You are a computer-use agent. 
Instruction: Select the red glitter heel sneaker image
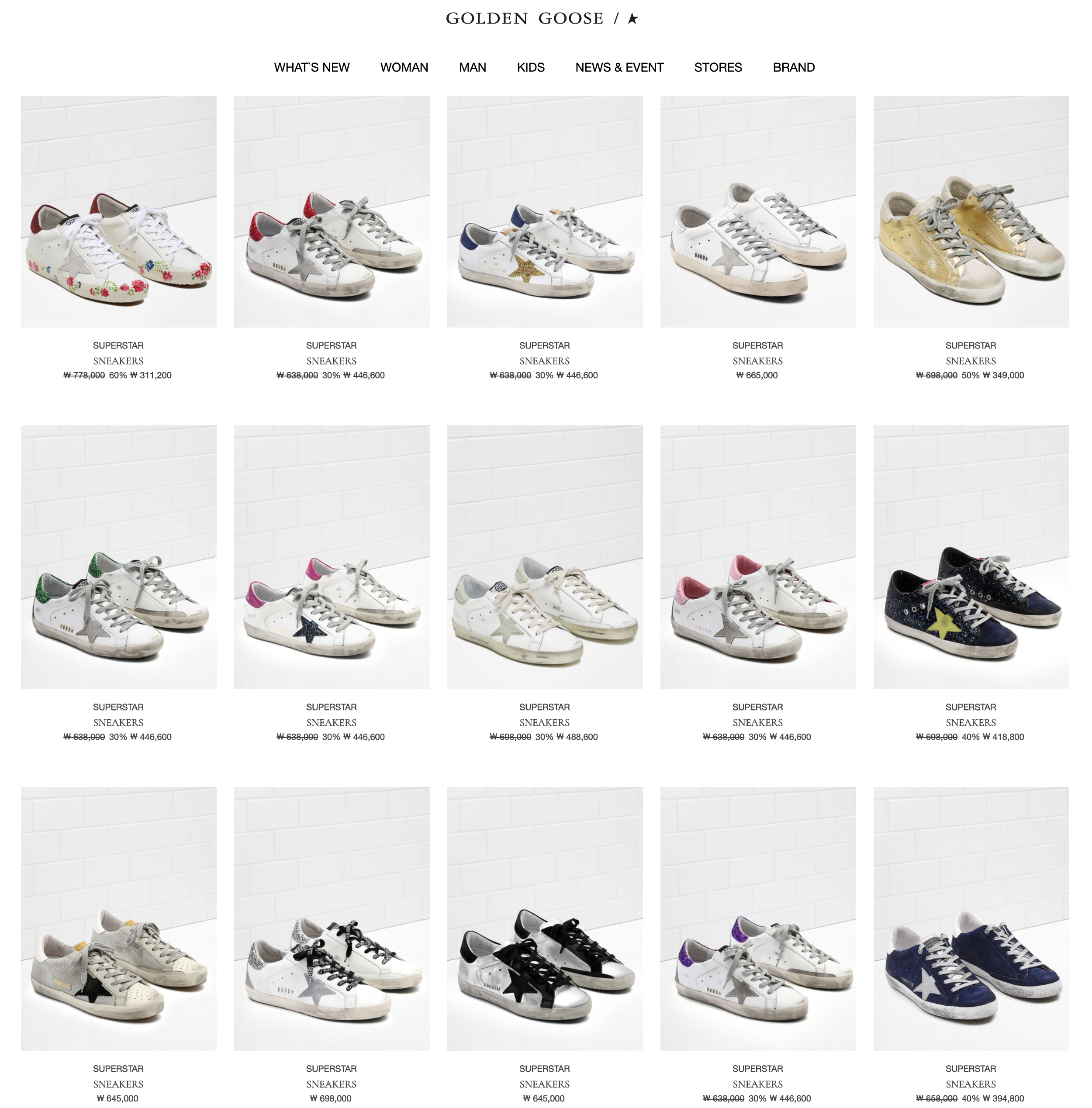pos(332,212)
